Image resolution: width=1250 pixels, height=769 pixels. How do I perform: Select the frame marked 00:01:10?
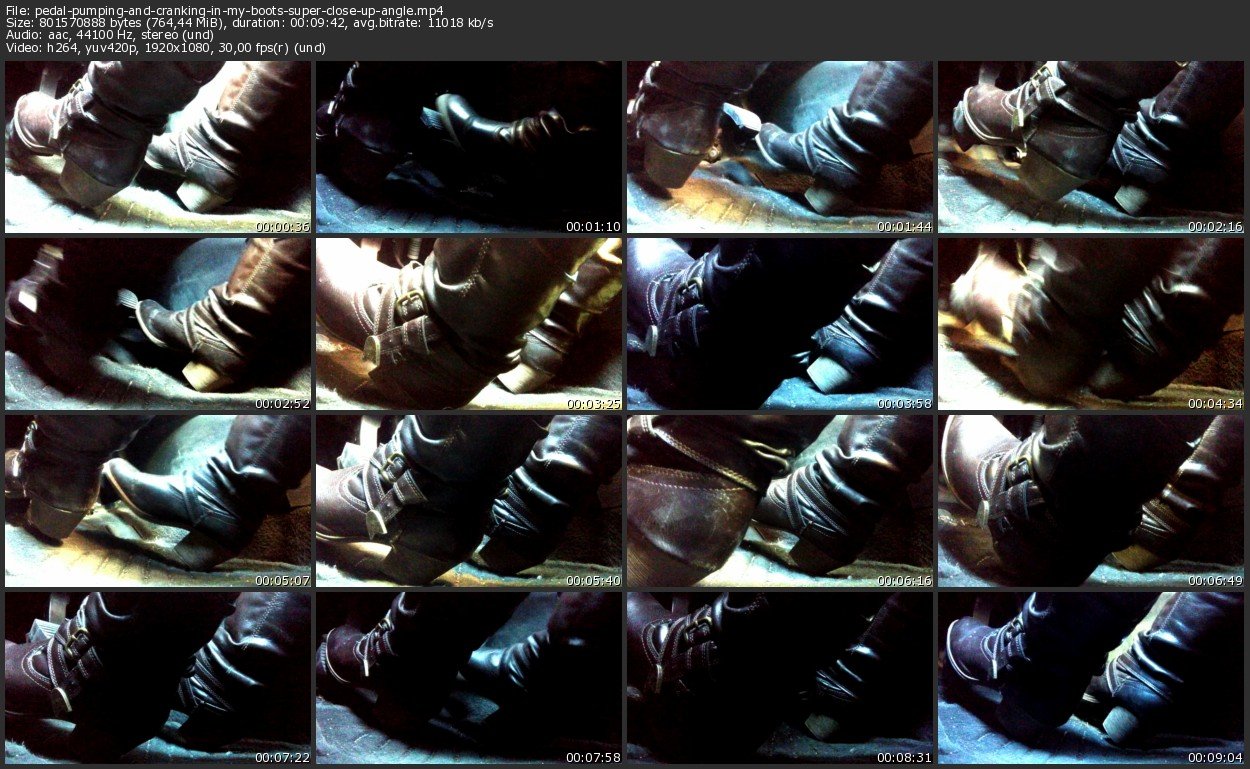[x=469, y=147]
